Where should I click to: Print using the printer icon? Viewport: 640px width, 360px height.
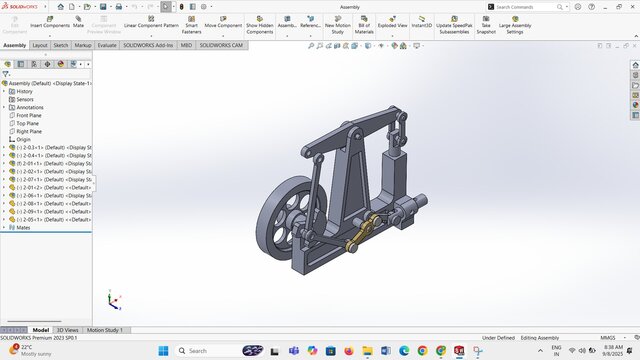tap(119, 7)
